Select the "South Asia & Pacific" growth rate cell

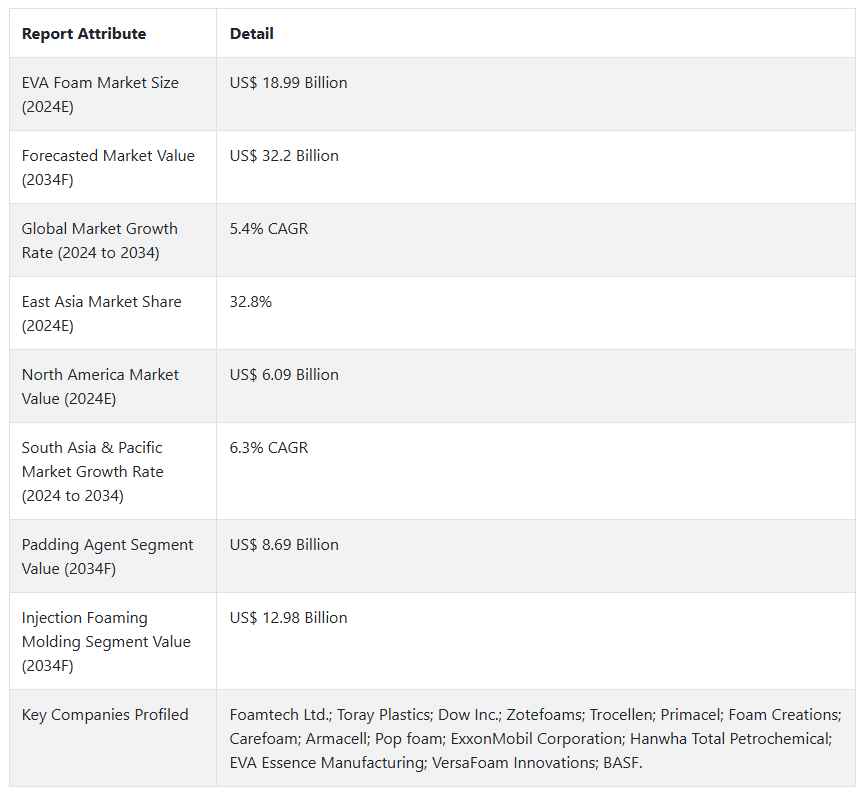point(92,471)
